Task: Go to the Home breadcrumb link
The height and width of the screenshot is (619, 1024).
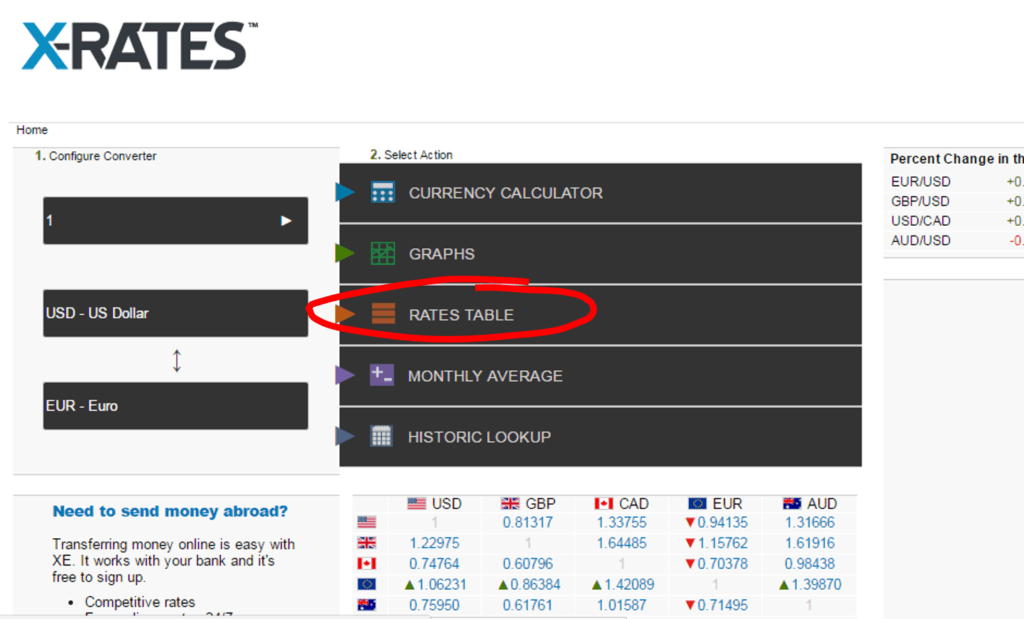Action: click(32, 130)
